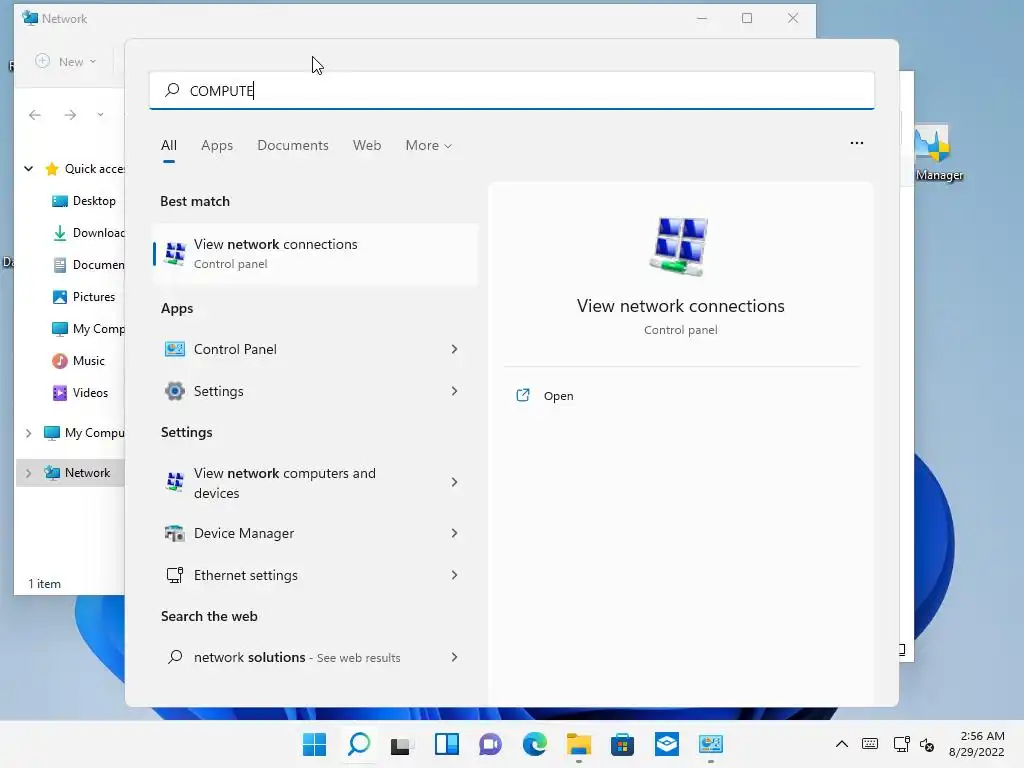Open the search options ellipsis menu
This screenshot has width=1024, height=768.
(x=856, y=143)
